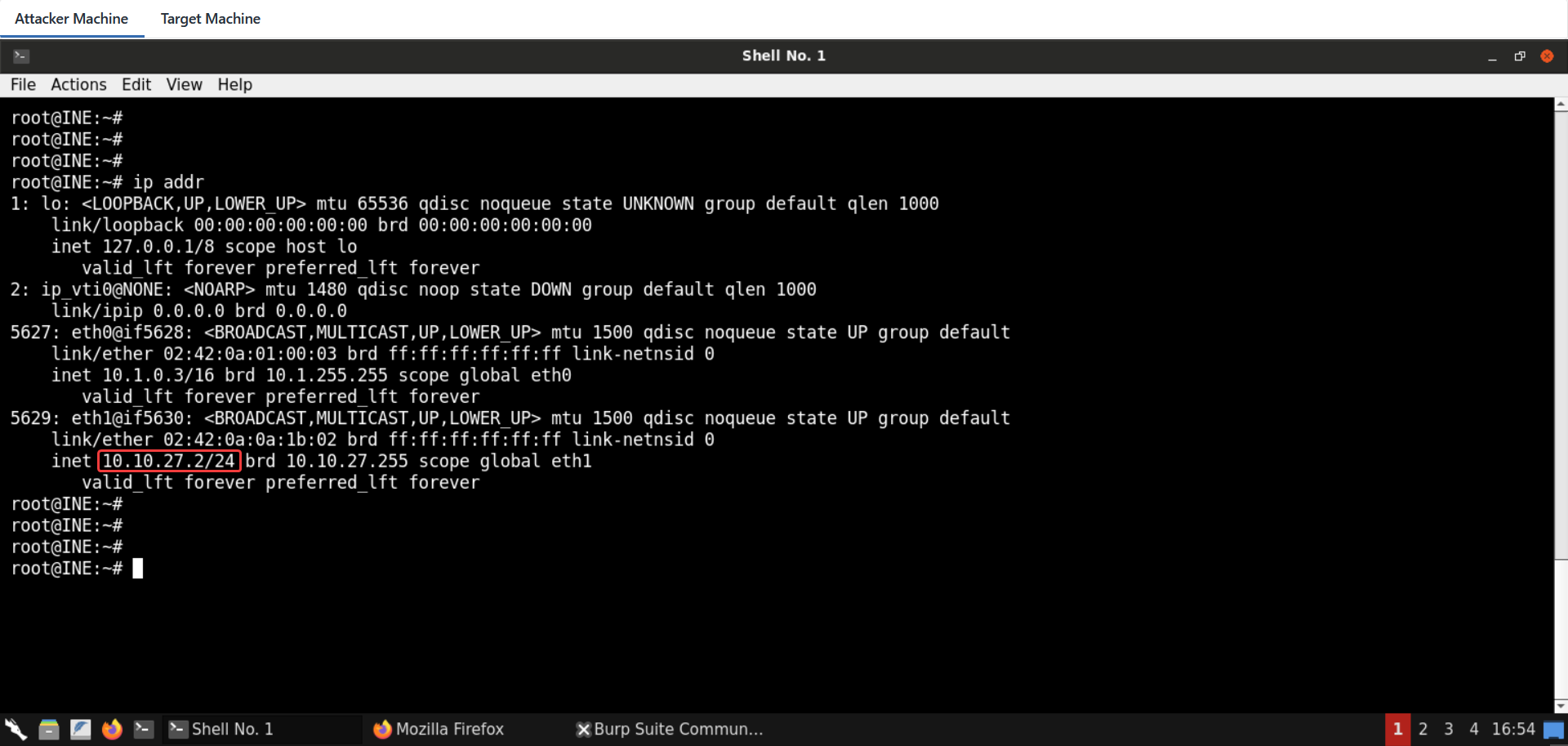Switch to the Target Machine tab
This screenshot has width=1568, height=746.
210,19
